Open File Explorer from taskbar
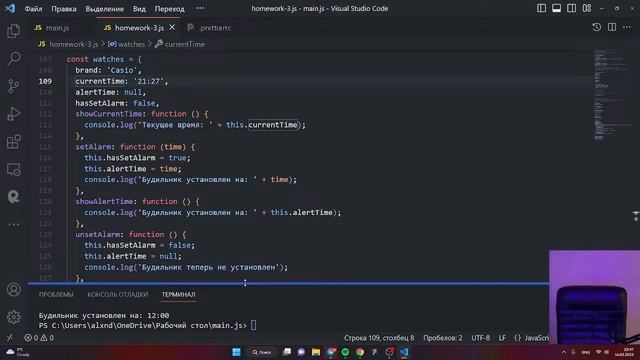This screenshot has height=360, width=640. 316,352
